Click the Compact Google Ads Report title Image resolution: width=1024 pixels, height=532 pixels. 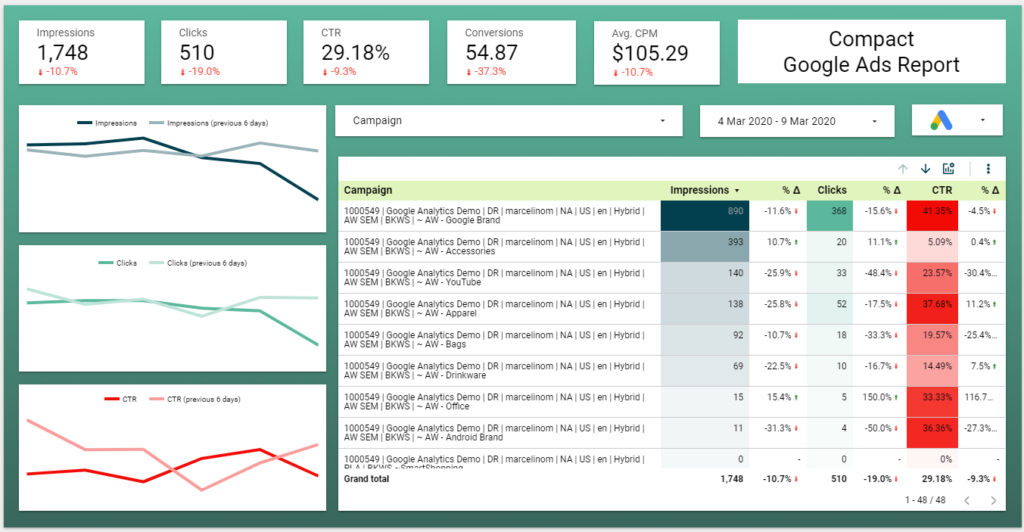click(x=871, y=52)
